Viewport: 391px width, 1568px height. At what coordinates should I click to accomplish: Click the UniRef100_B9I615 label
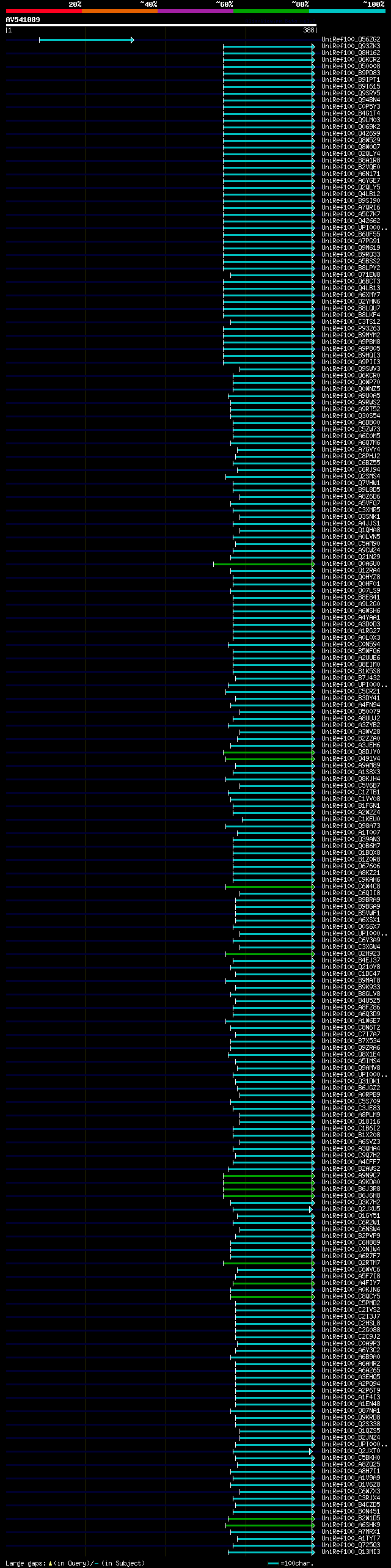point(351,87)
